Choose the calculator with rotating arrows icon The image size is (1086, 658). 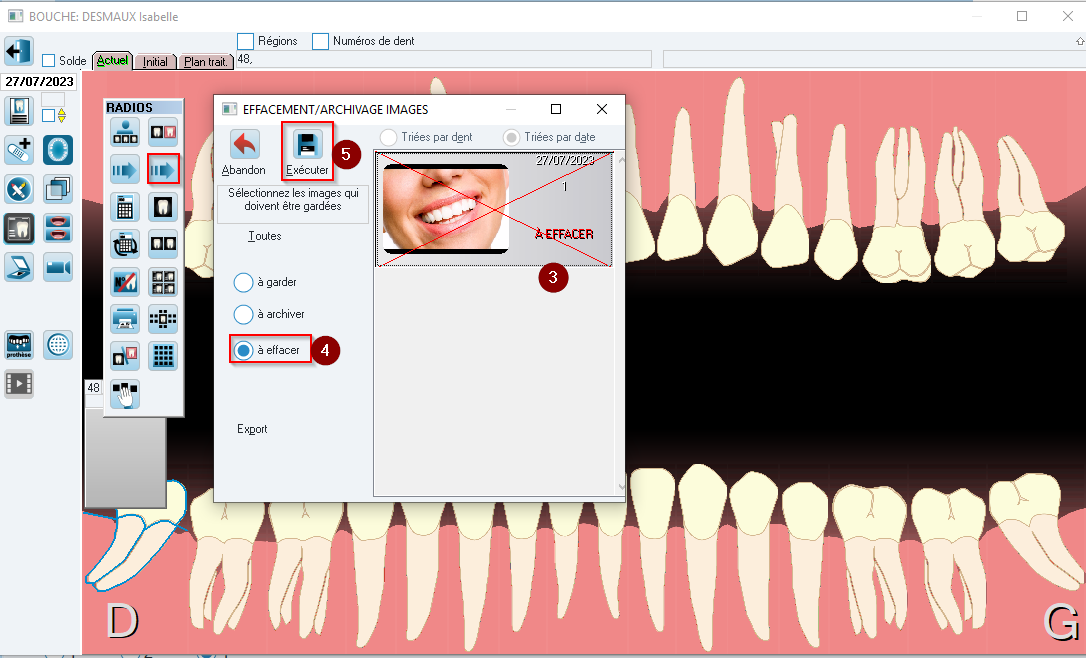click(x=125, y=244)
